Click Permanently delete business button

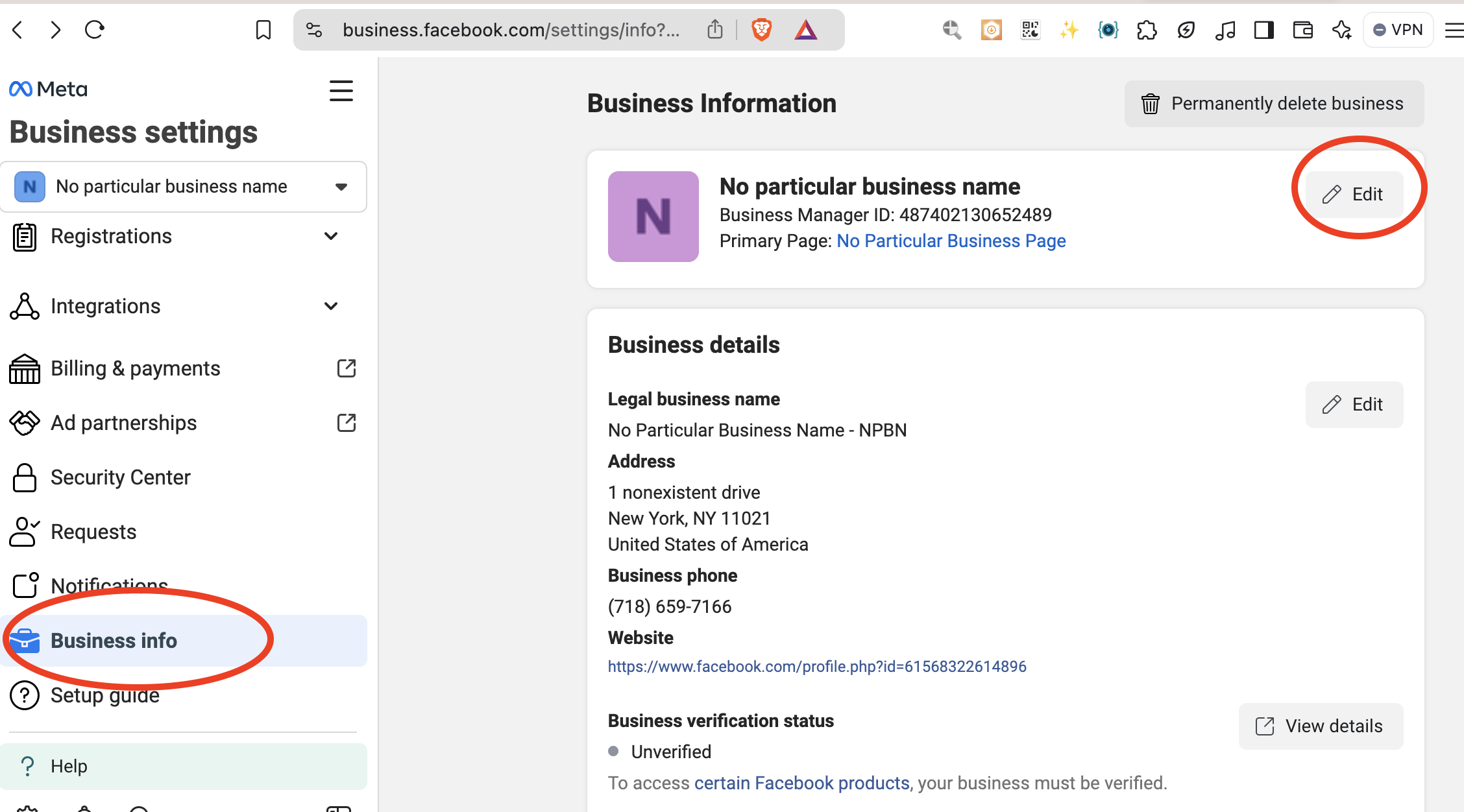click(x=1274, y=104)
